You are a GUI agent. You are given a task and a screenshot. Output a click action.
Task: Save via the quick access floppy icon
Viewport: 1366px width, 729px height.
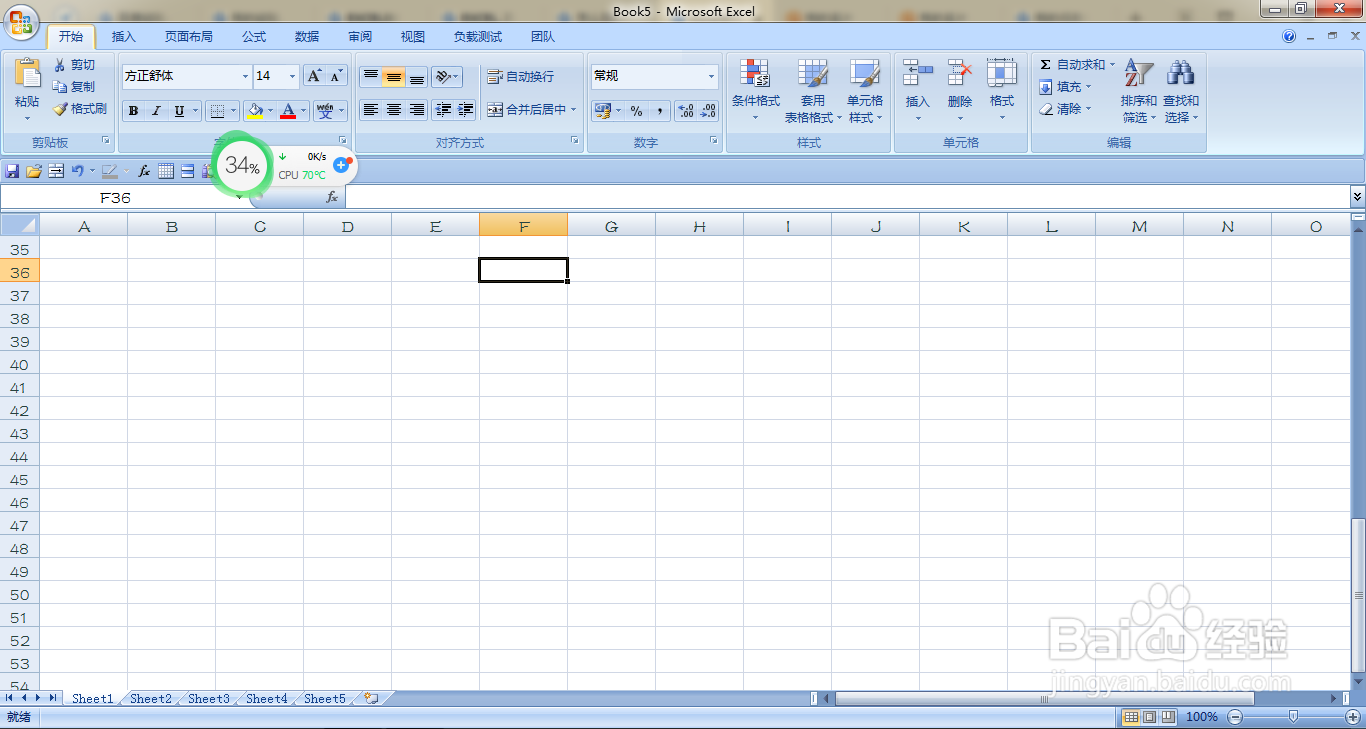point(13,171)
